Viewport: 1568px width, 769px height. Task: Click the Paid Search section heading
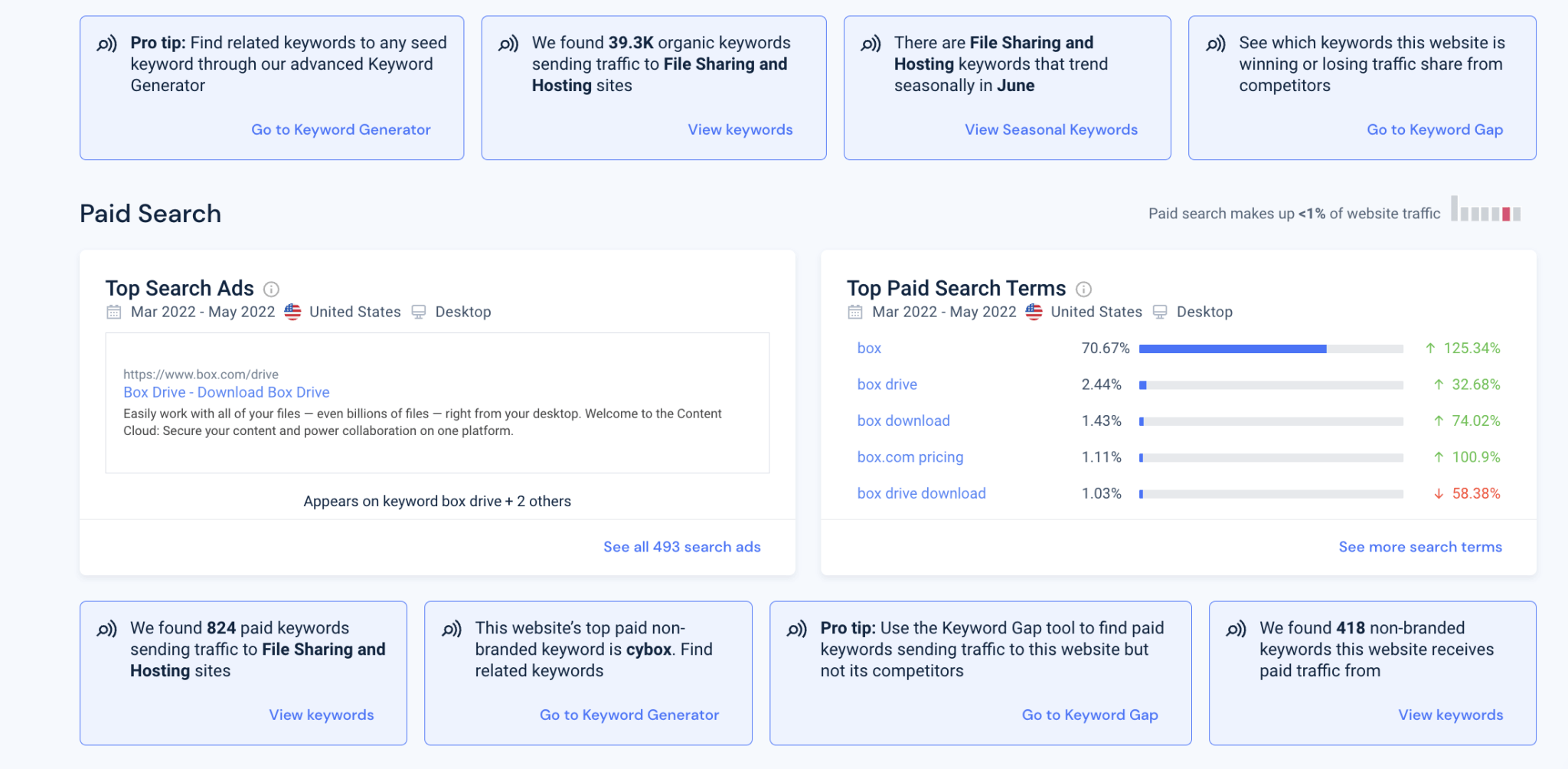click(x=150, y=214)
